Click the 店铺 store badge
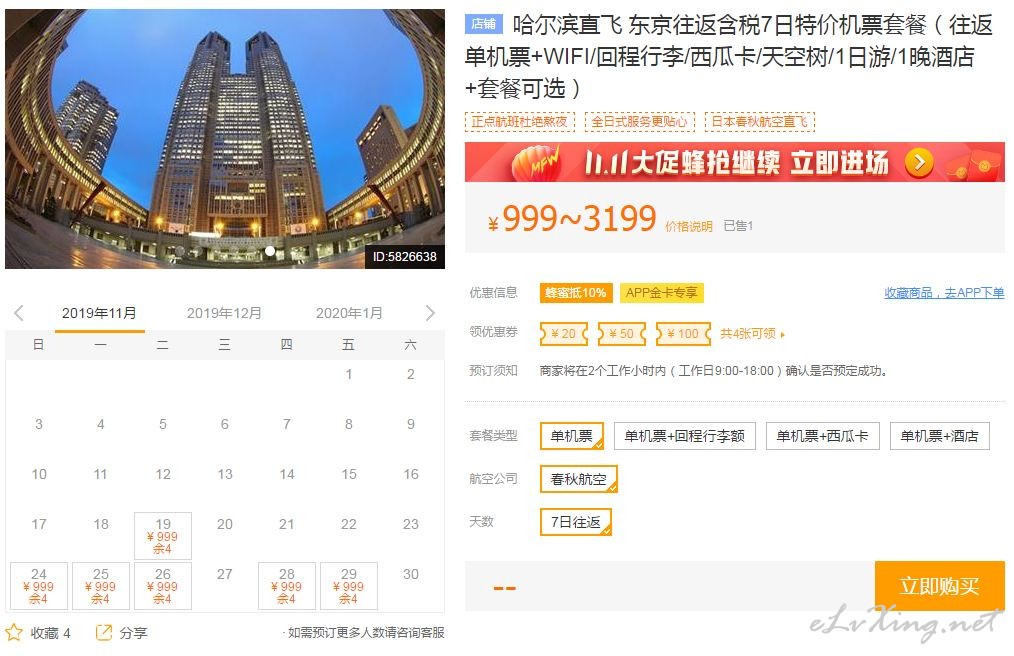1014x656 pixels. click(484, 25)
